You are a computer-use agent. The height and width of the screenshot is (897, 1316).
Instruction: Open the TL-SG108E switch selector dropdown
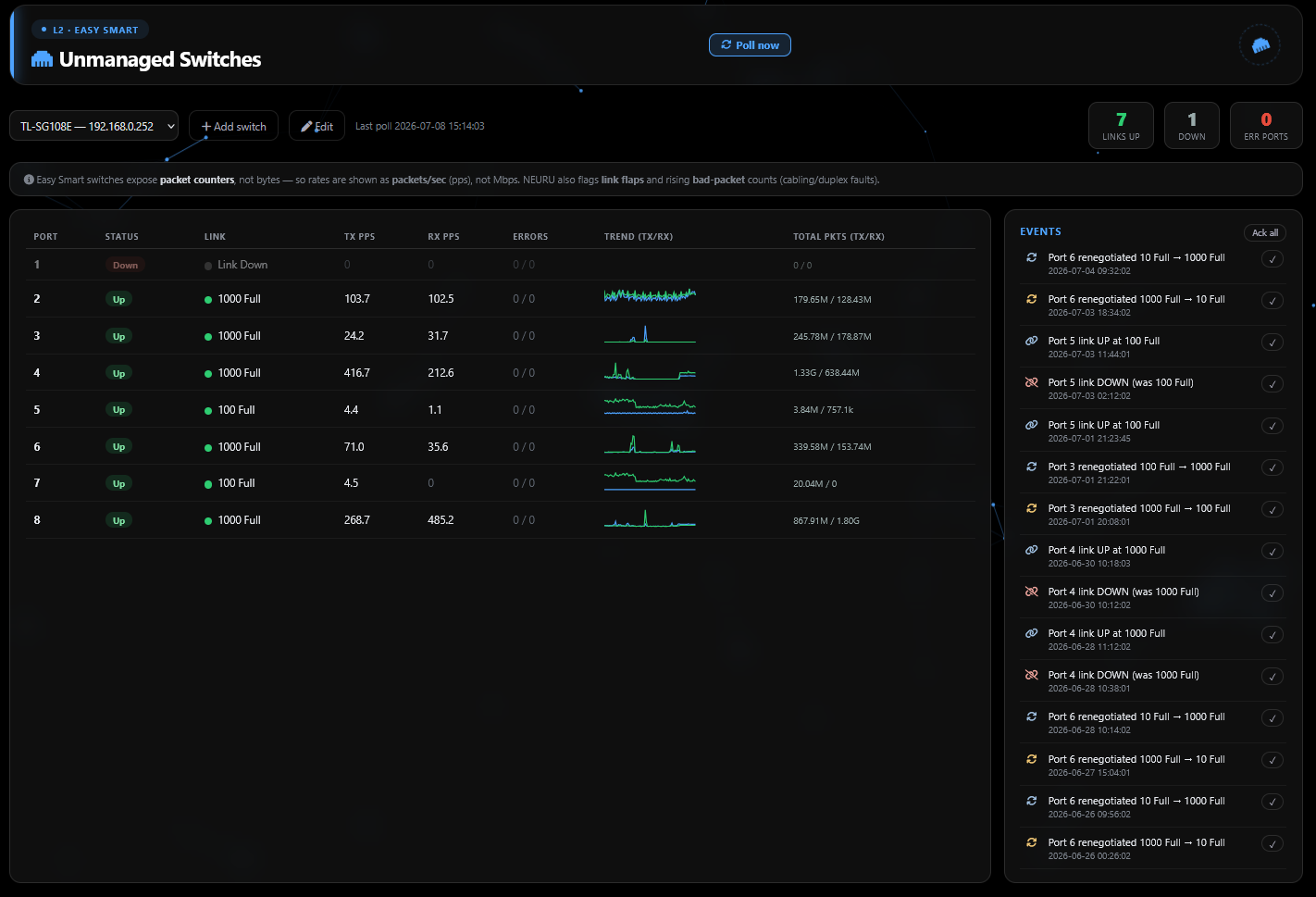(94, 126)
